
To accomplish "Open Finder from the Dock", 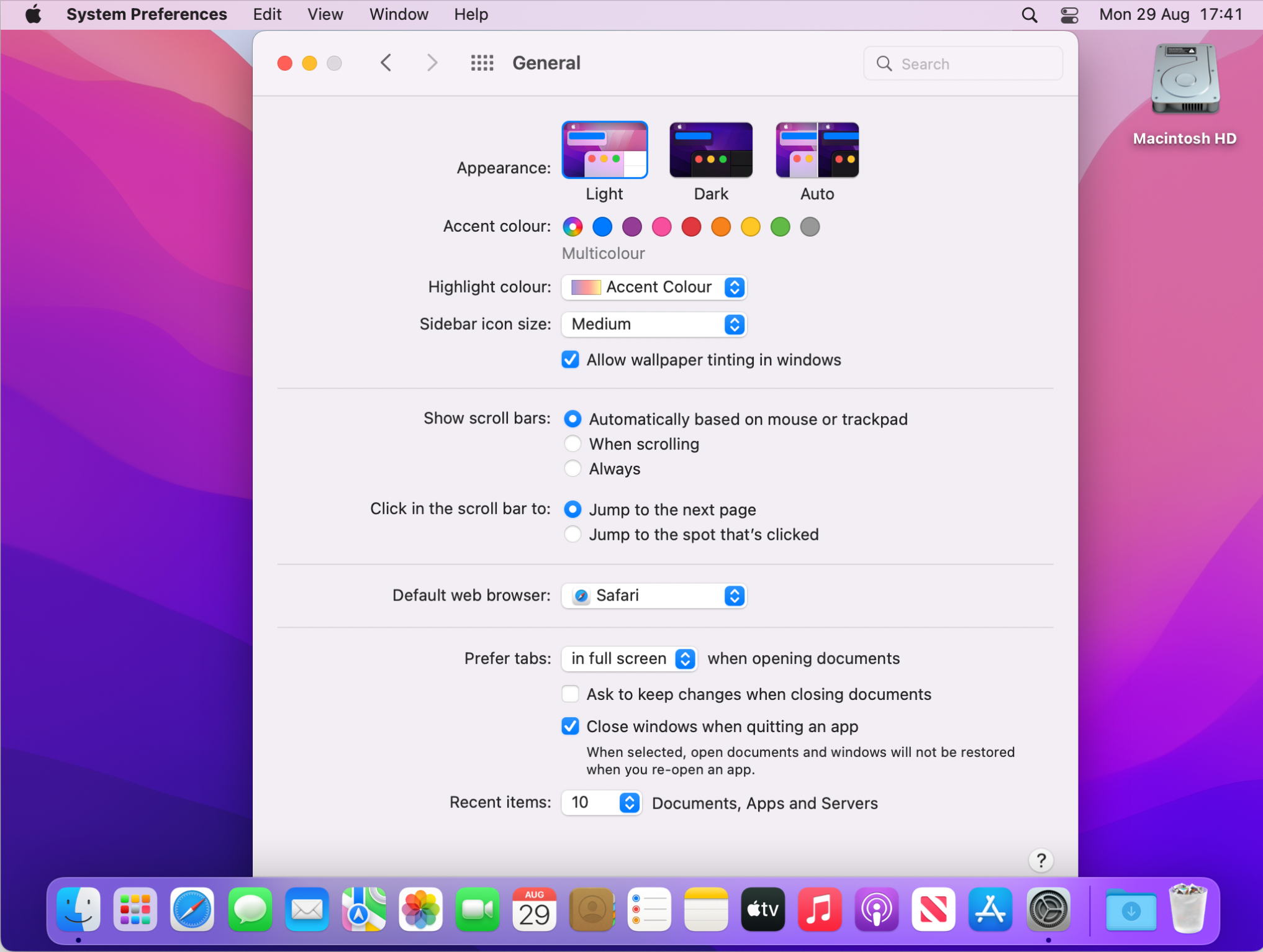I will [x=78, y=909].
